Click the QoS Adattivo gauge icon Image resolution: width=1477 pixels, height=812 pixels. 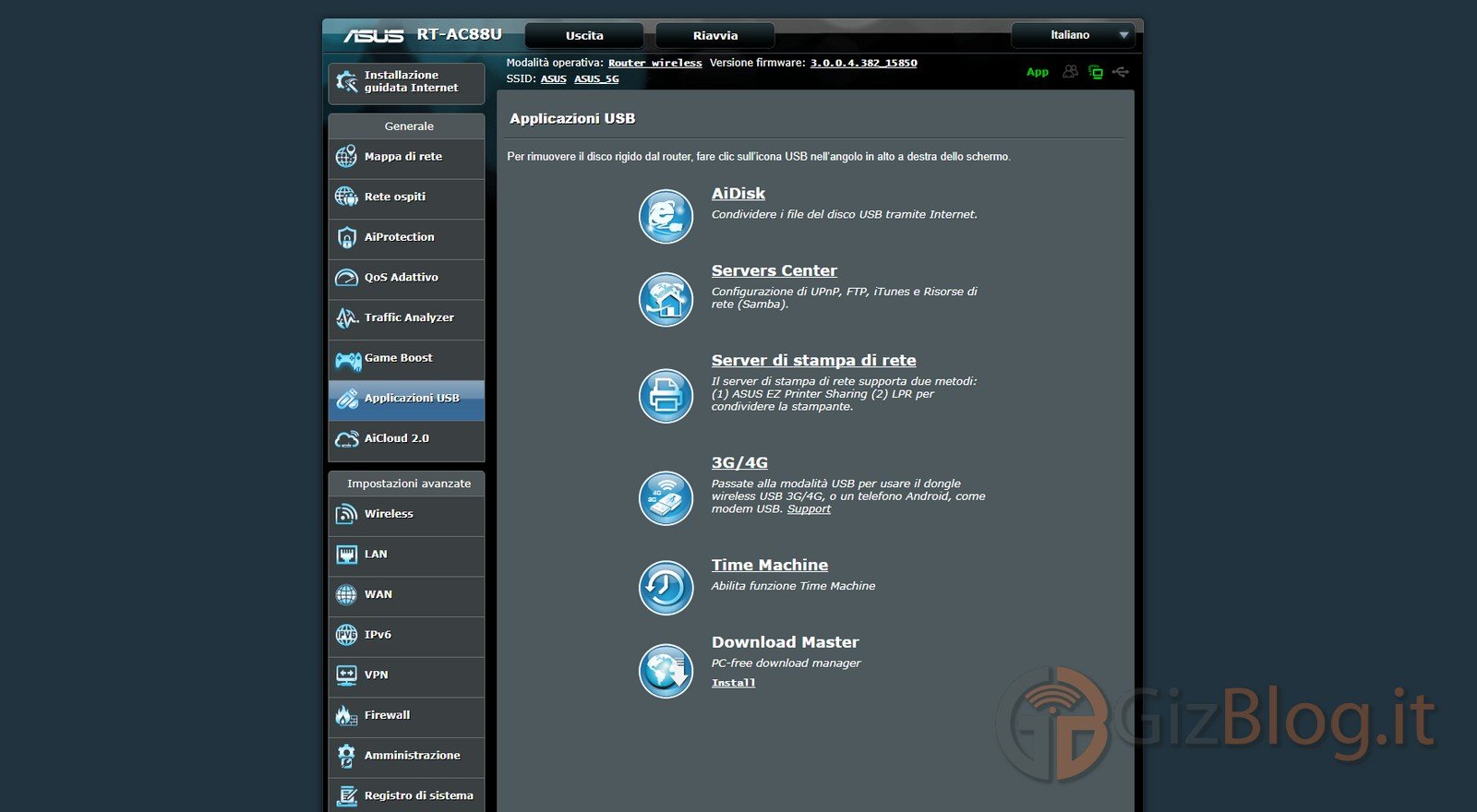(346, 277)
